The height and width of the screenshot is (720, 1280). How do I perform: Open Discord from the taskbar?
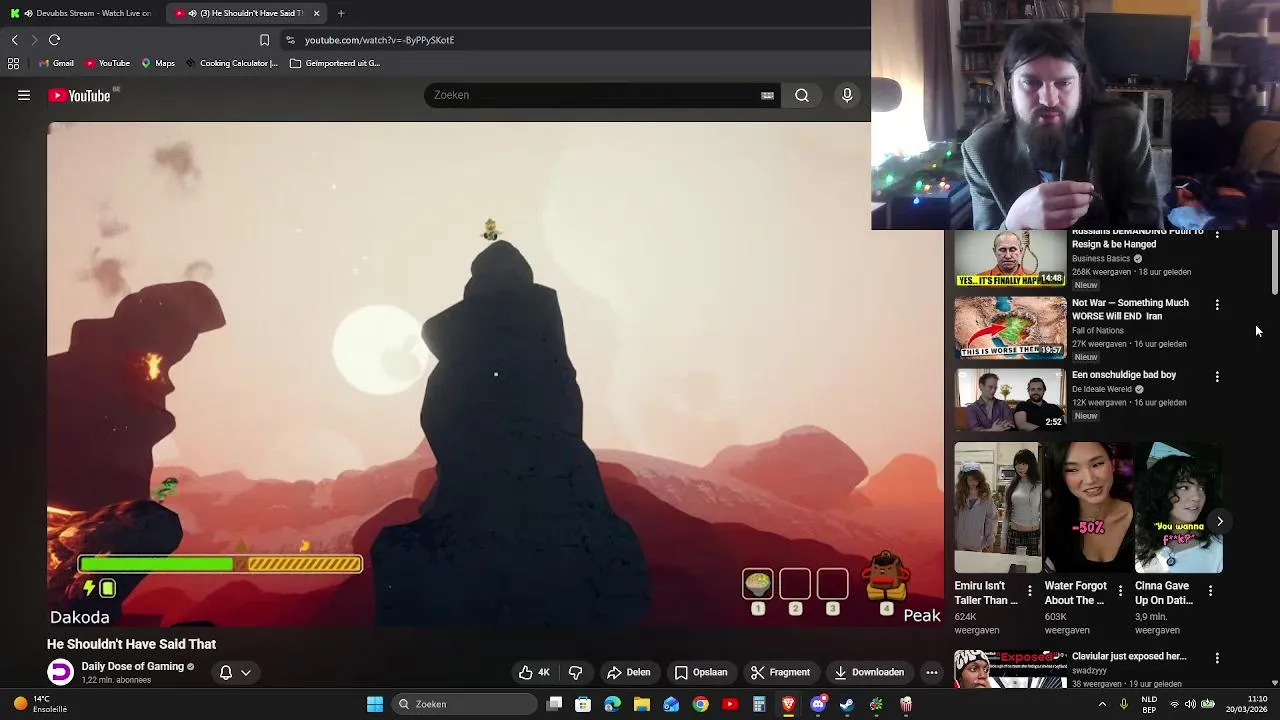(x=818, y=704)
